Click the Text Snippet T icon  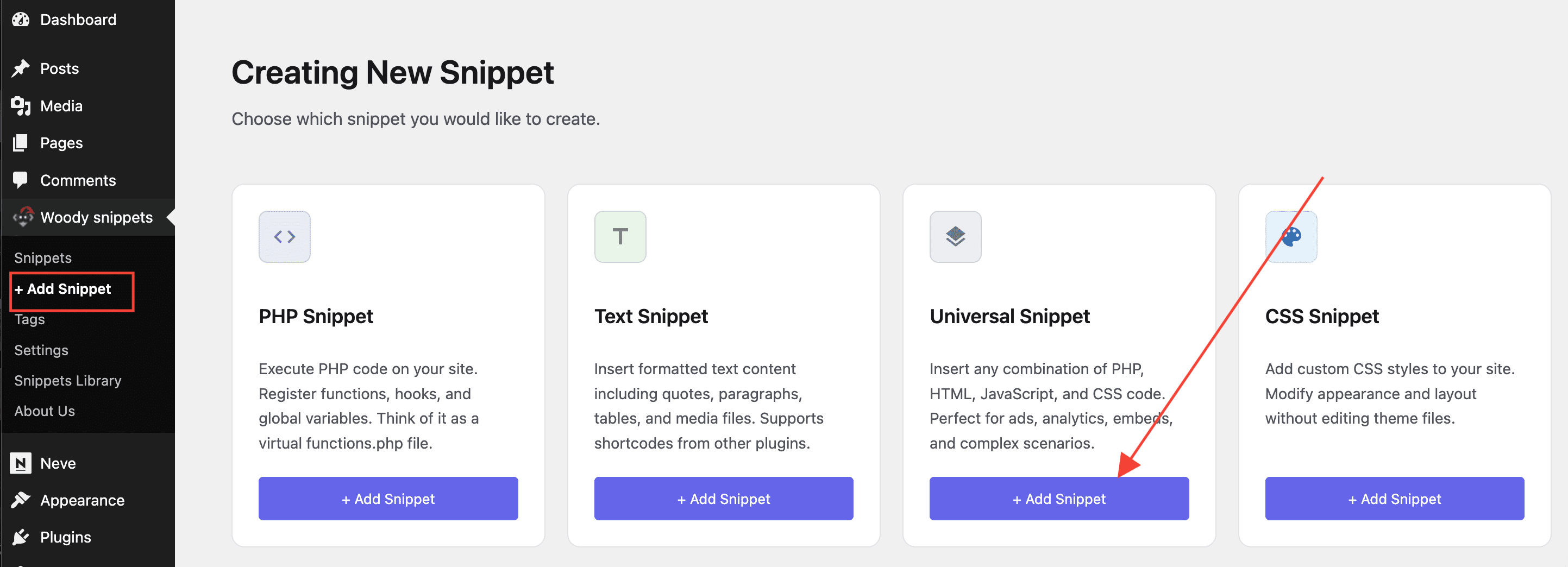point(620,237)
